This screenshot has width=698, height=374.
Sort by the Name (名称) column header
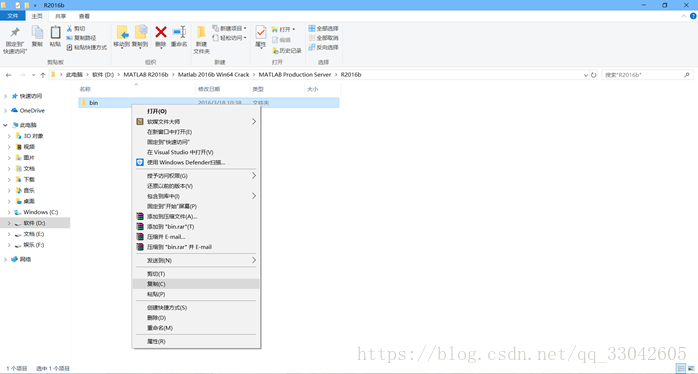coord(136,89)
